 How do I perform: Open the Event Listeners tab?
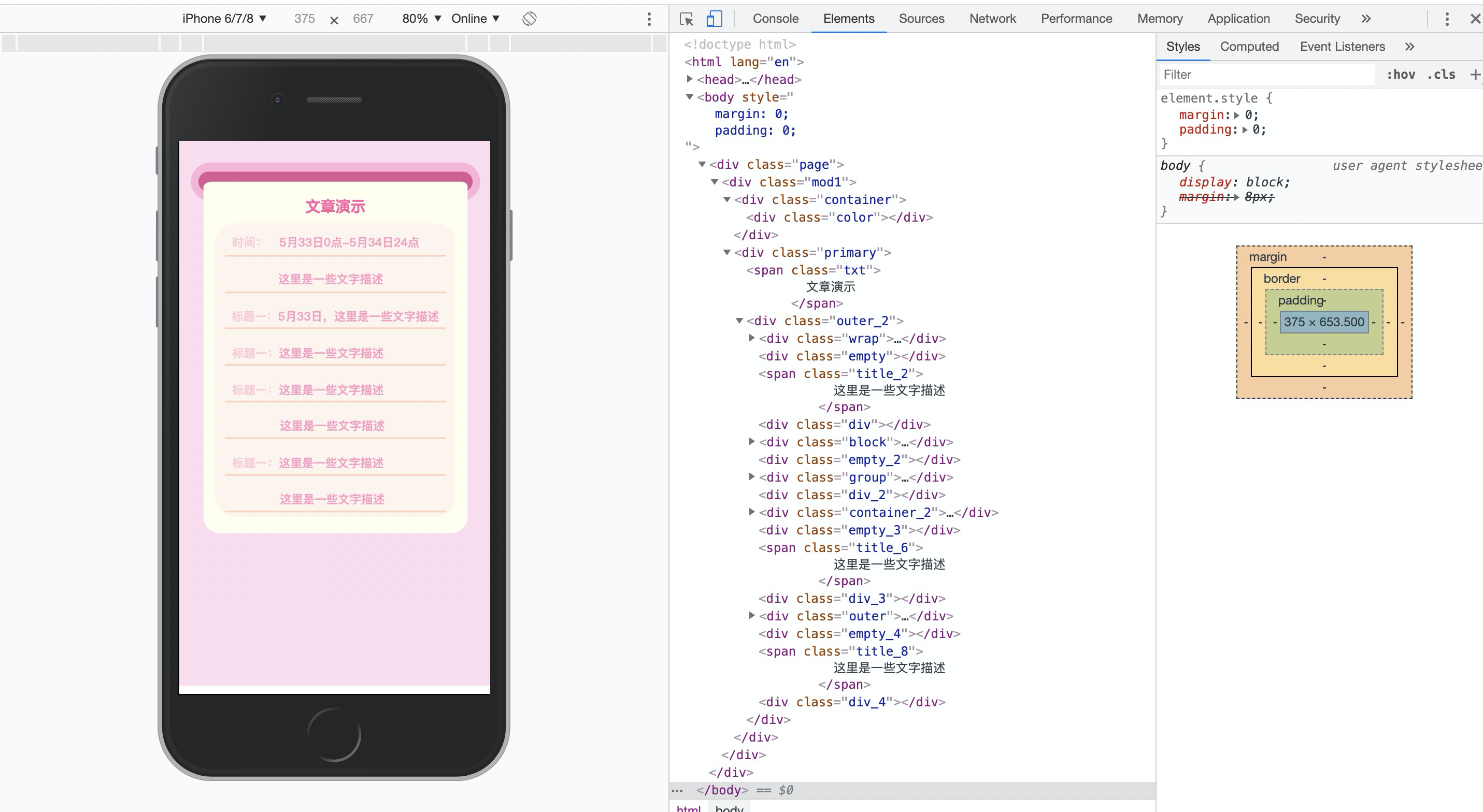1343,47
